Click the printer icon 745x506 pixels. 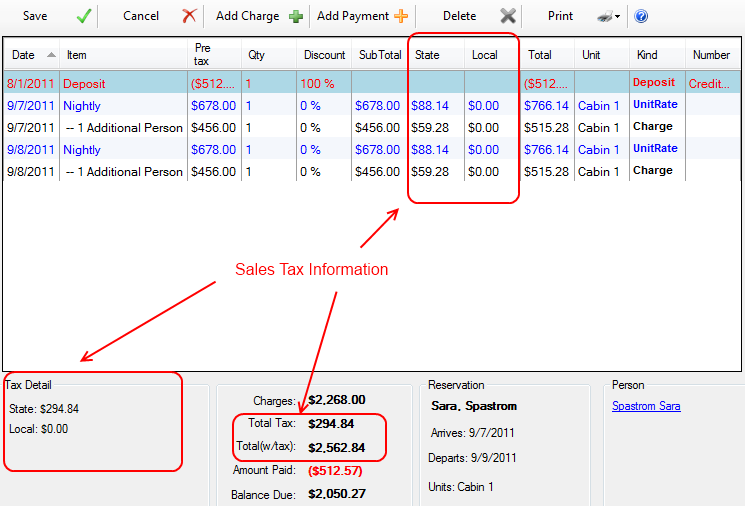[x=605, y=17]
